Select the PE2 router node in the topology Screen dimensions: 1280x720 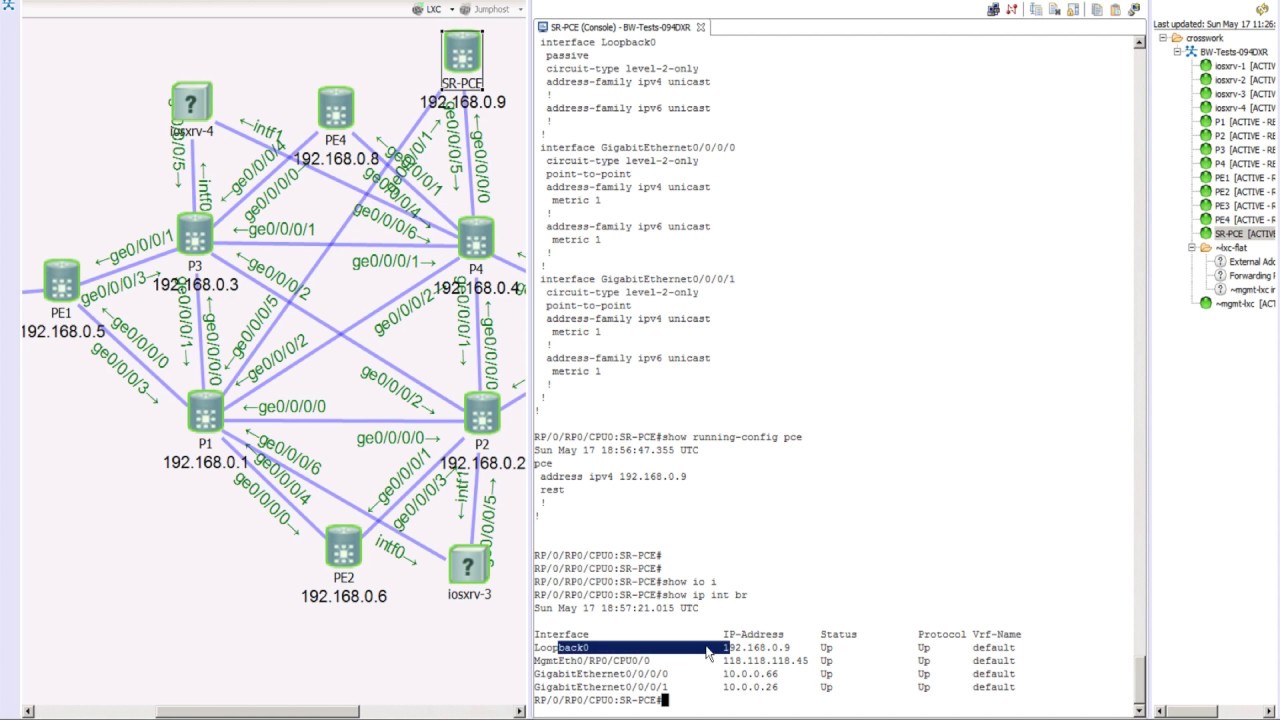343,547
